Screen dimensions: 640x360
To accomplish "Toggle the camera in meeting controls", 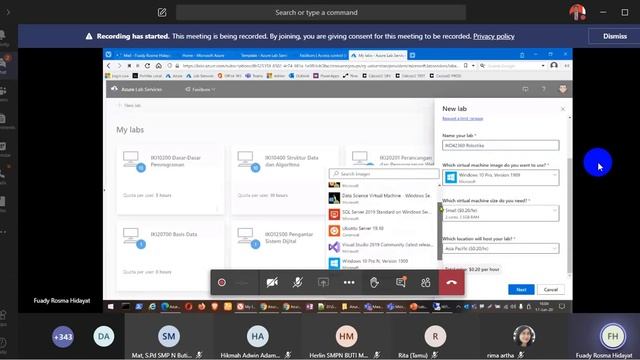I will [x=272, y=282].
